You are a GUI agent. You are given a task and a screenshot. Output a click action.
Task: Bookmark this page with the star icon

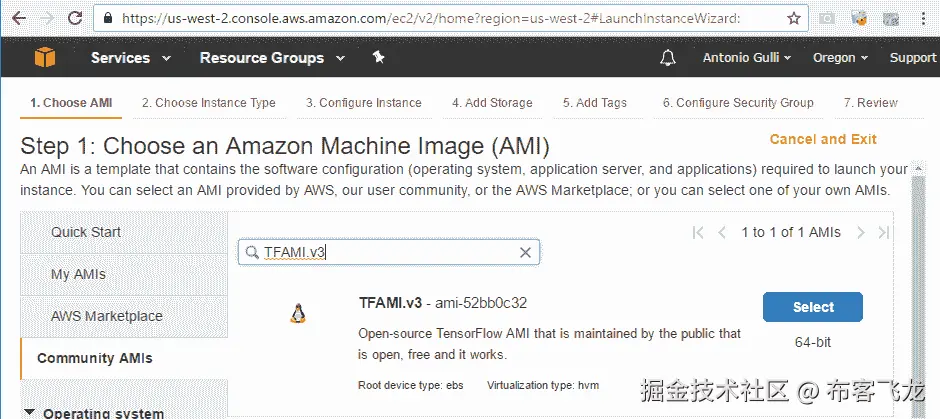793,18
